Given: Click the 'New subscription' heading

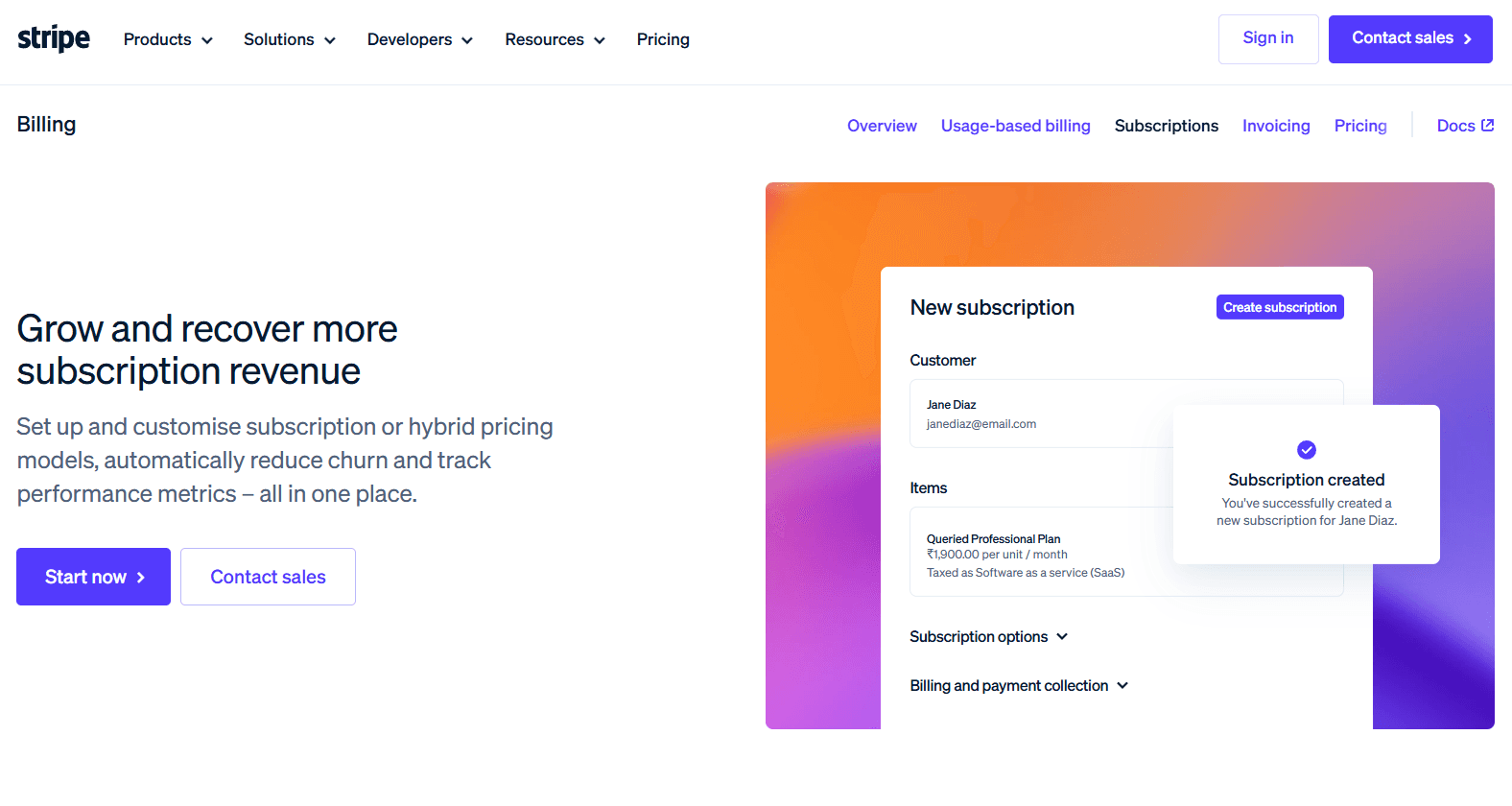Looking at the screenshot, I should [992, 307].
